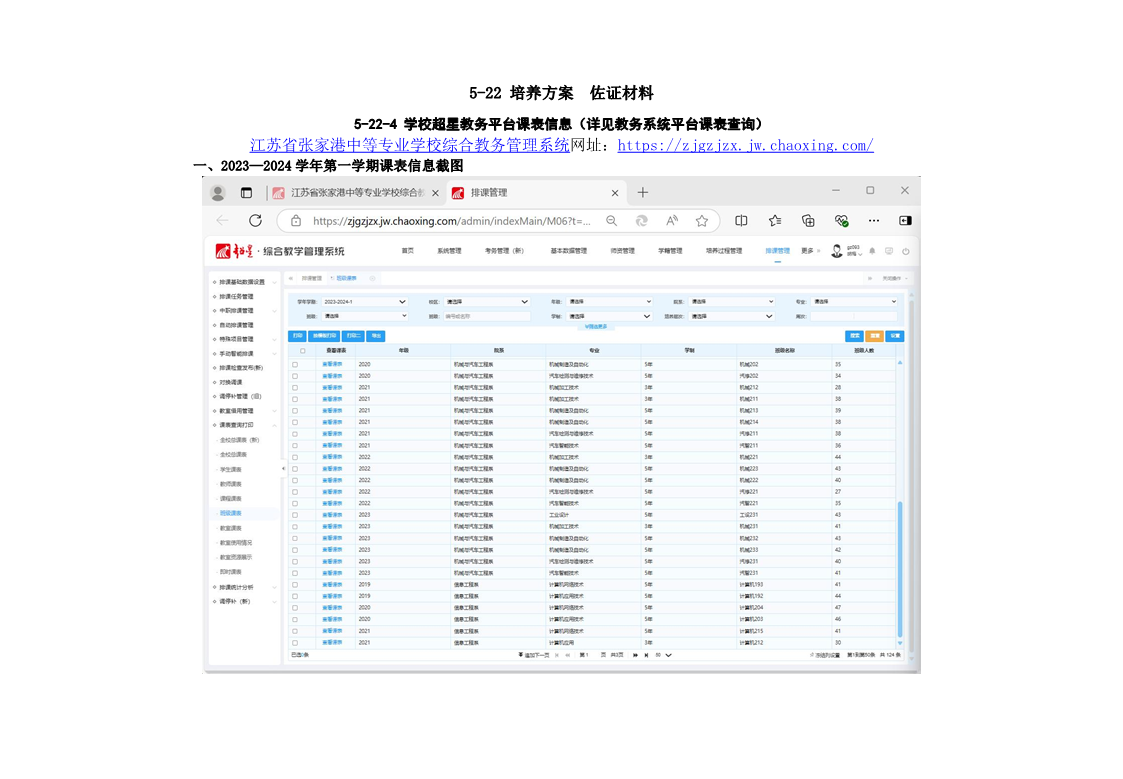The height and width of the screenshot is (779, 1123).
Task: Click the power logout icon in system header
Action: [x=906, y=251]
